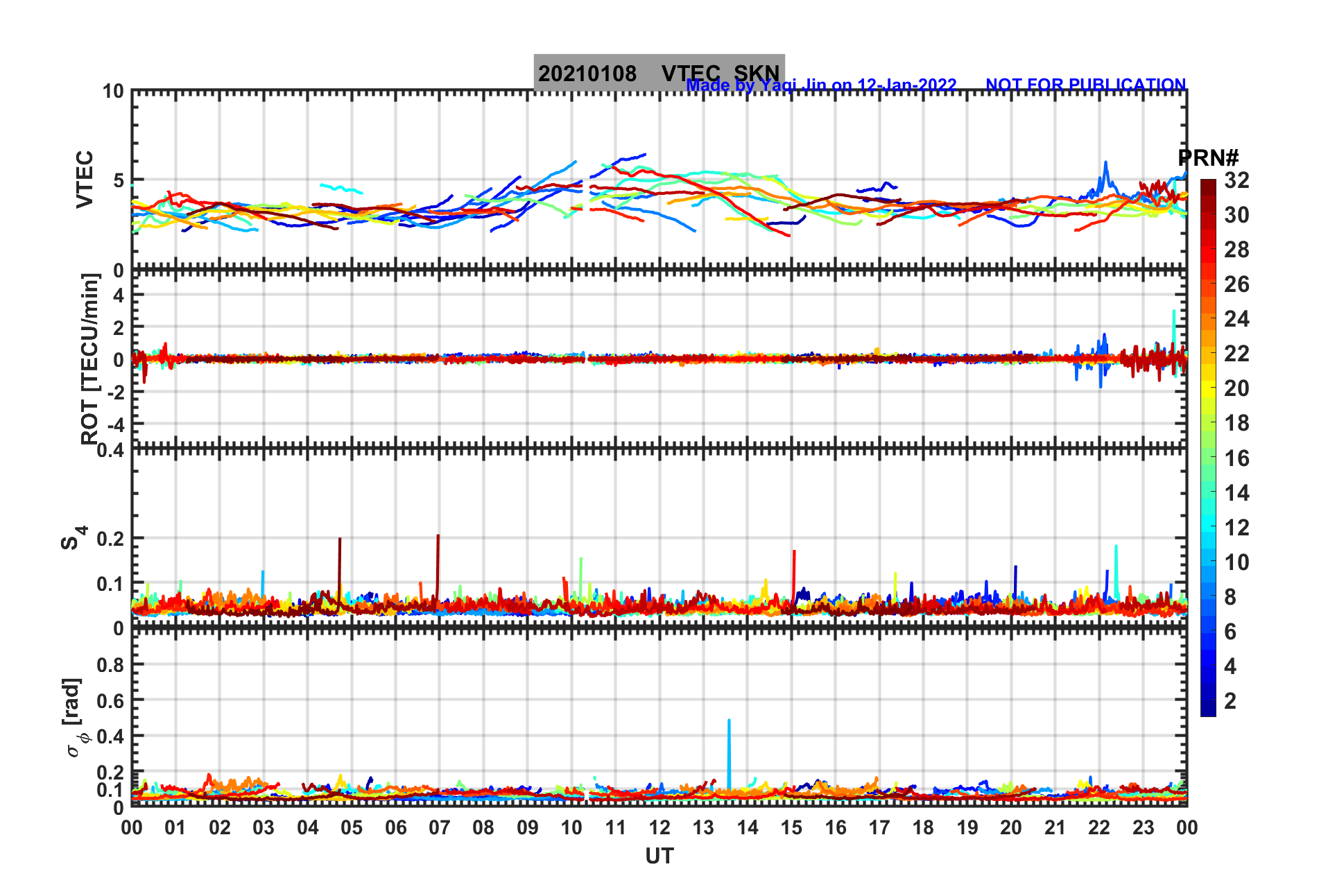1319x896 pixels.
Task: Click the ROT [TECU/min] y-axis label
Action: click(x=90, y=359)
